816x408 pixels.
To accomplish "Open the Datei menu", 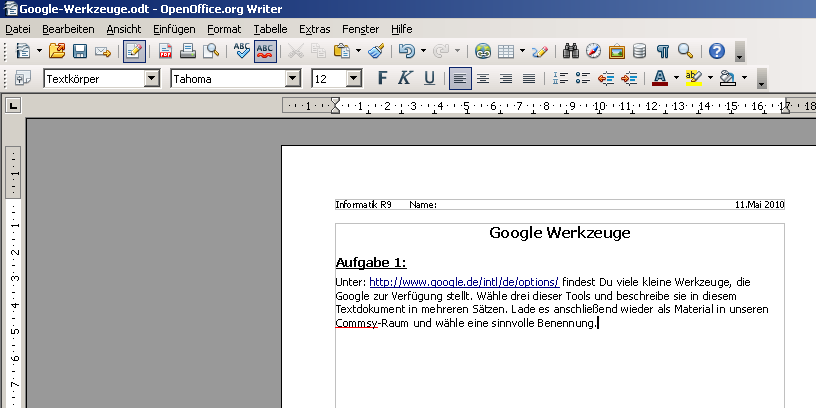I will [x=18, y=29].
